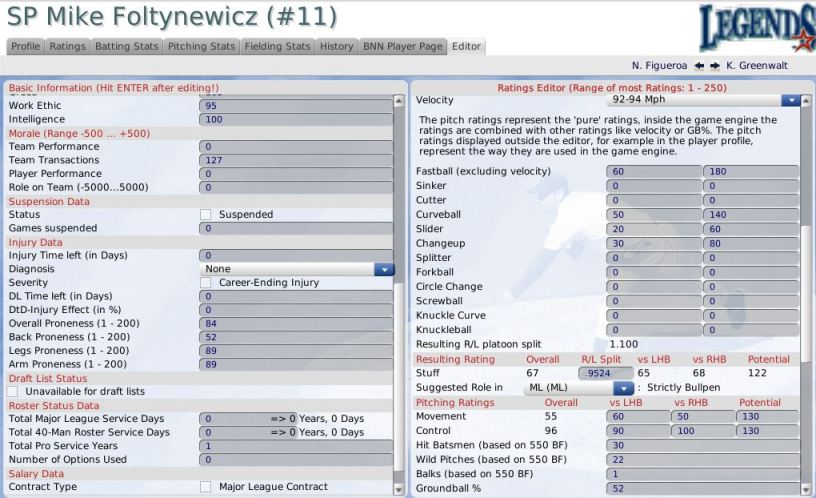Viewport: 816px width, 498px height.
Task: Click the ratings editor scrollbar thumb
Action: 806,293
